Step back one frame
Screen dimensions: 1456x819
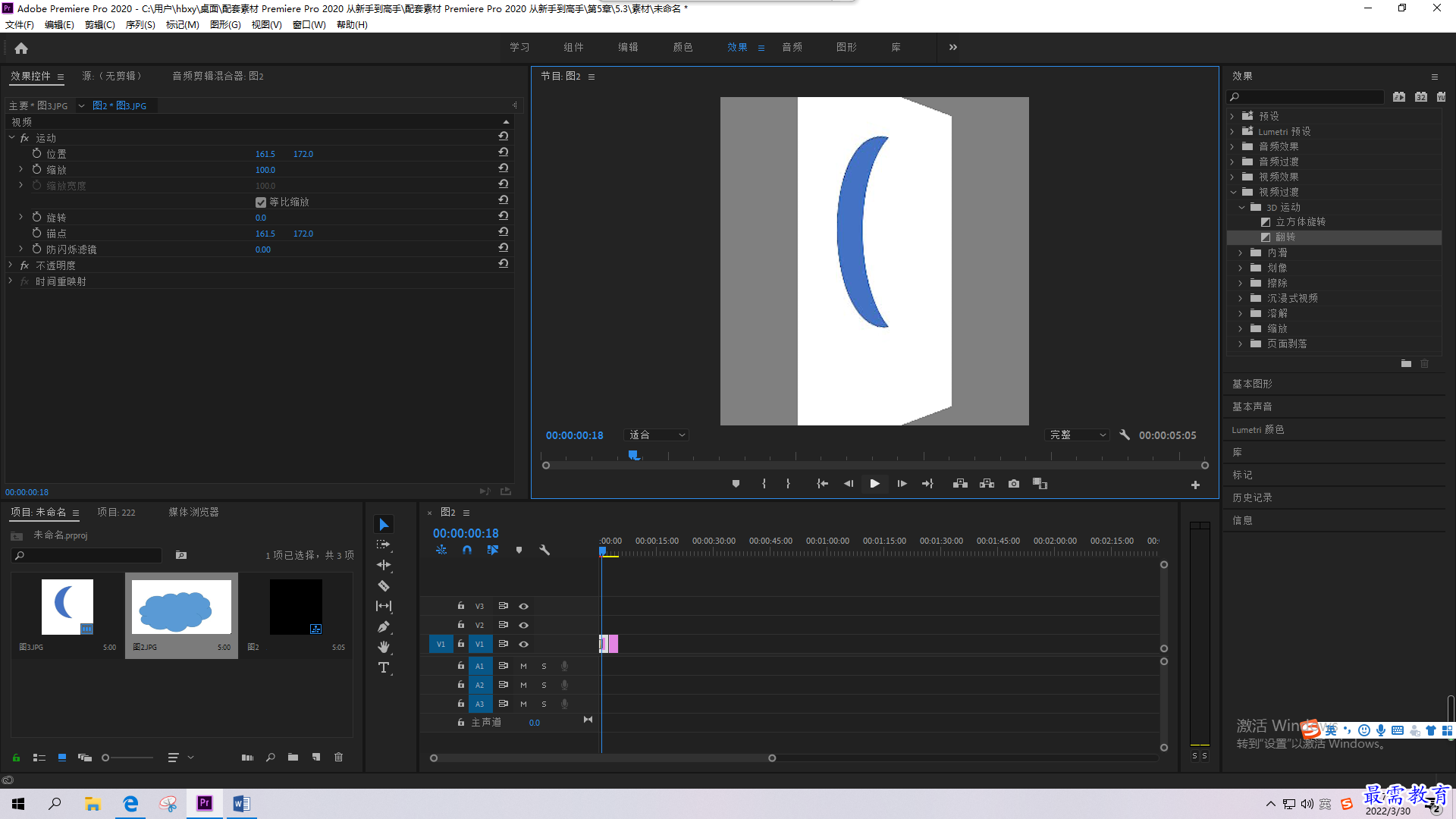click(x=849, y=484)
